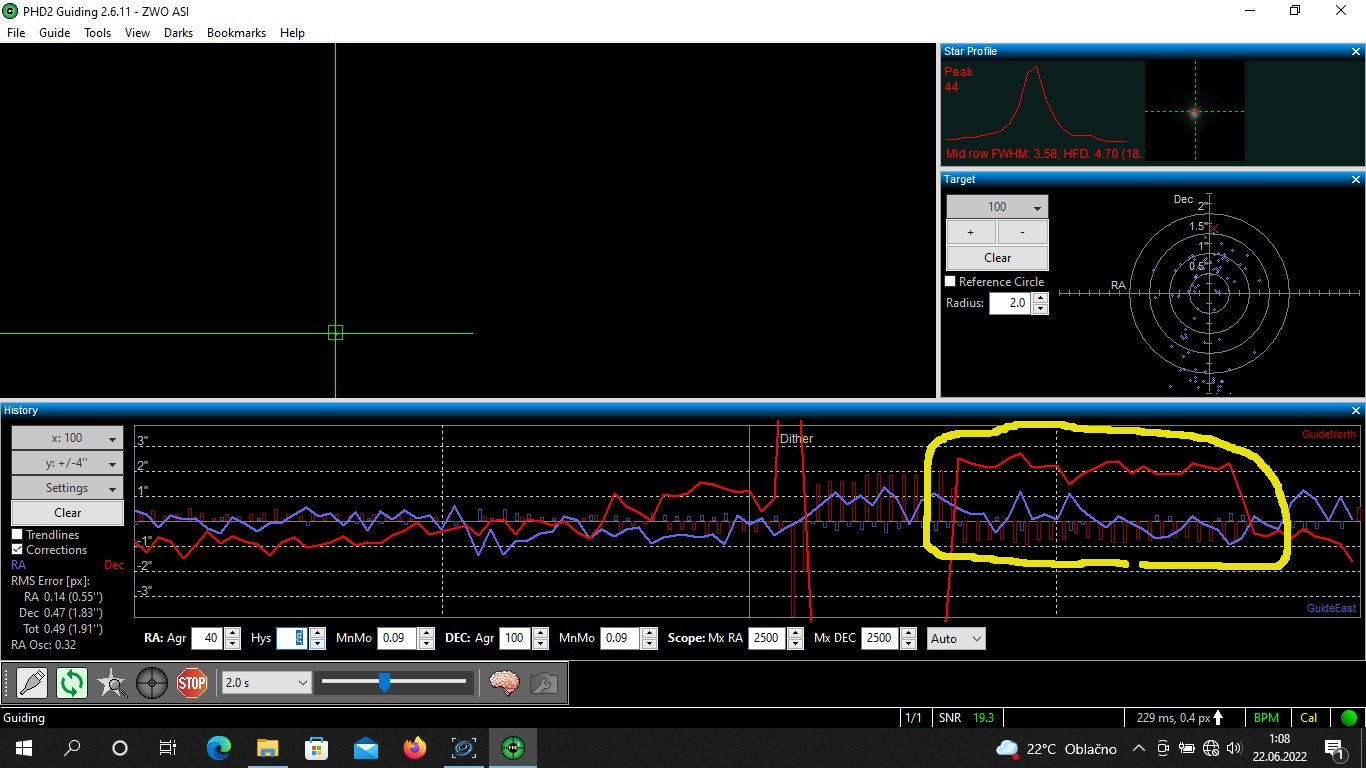1366x768 pixels.
Task: Click the camera settings wrench icon
Action: click(x=543, y=683)
